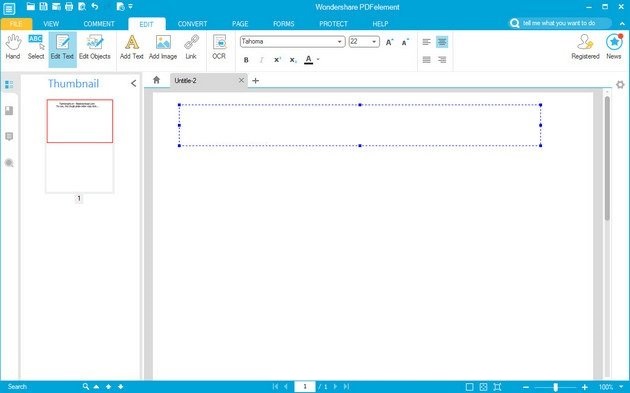
Task: Apply the font color A swatch
Action: pyautogui.click(x=309, y=60)
